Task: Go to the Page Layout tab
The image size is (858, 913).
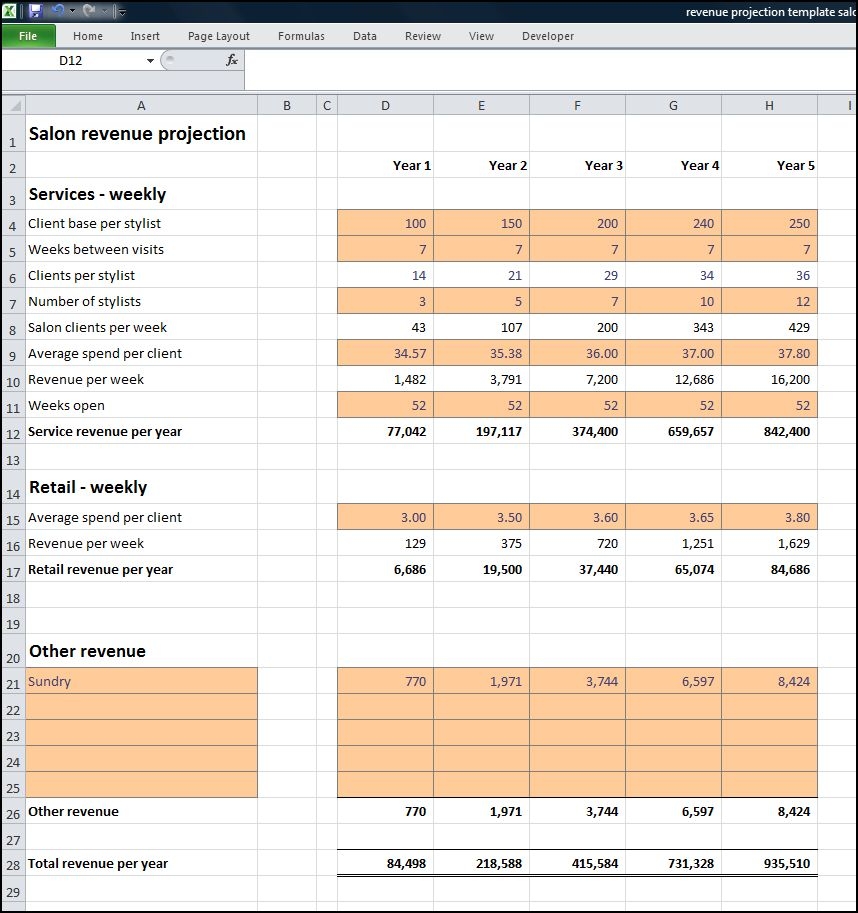Action: click(219, 36)
